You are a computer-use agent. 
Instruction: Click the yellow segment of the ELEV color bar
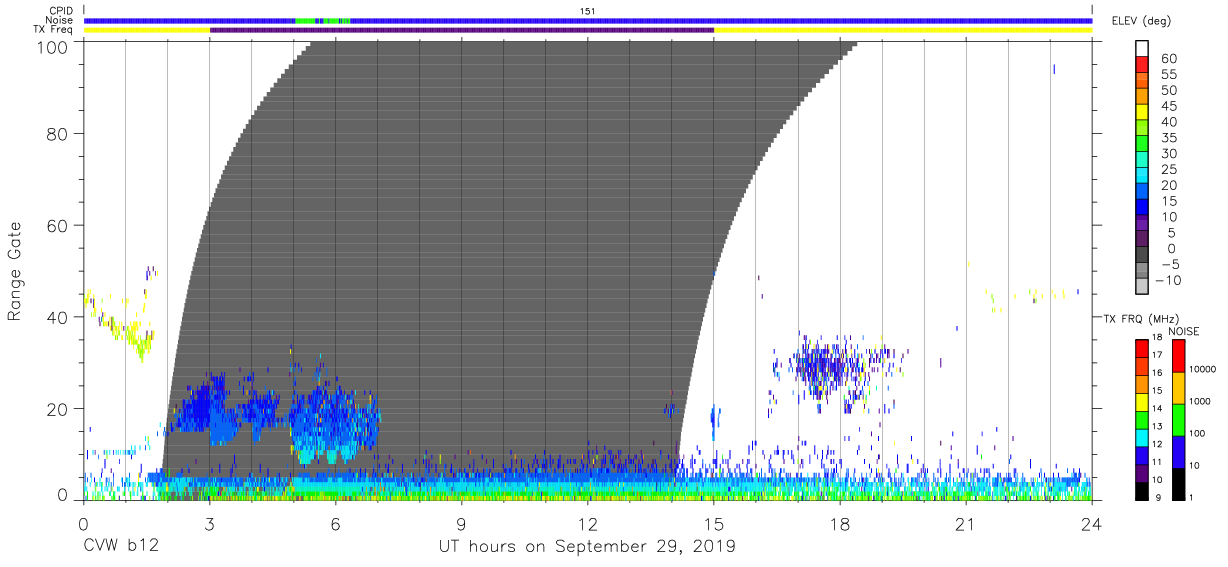point(1143,112)
